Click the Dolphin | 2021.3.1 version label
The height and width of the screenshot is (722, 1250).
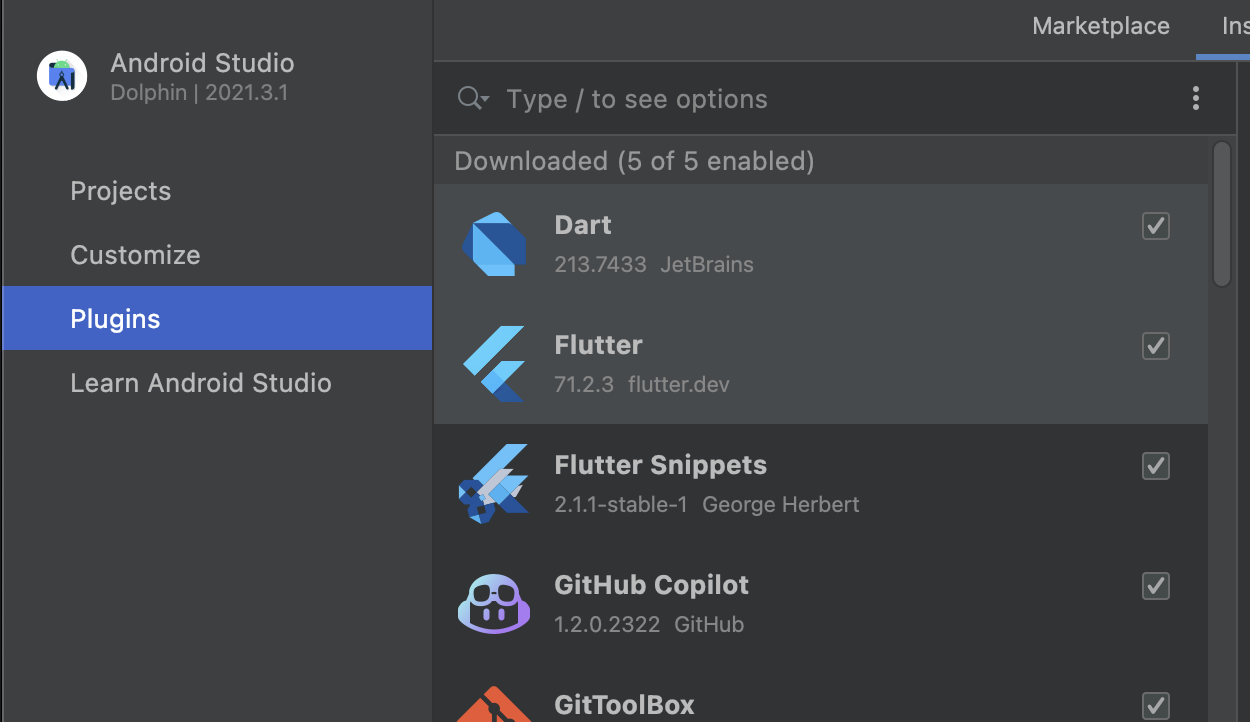[x=199, y=93]
